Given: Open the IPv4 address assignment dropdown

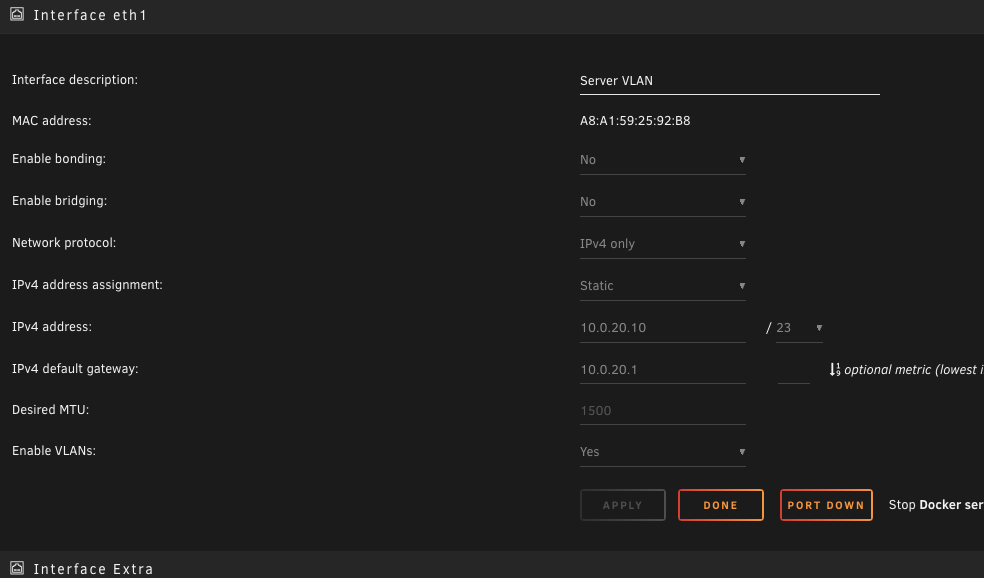Looking at the screenshot, I should 662,286.
